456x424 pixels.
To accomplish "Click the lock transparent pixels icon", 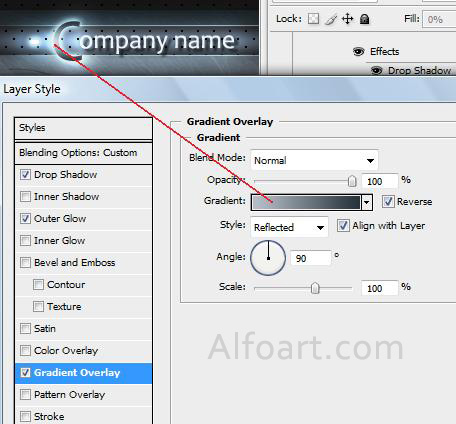I will coord(313,19).
